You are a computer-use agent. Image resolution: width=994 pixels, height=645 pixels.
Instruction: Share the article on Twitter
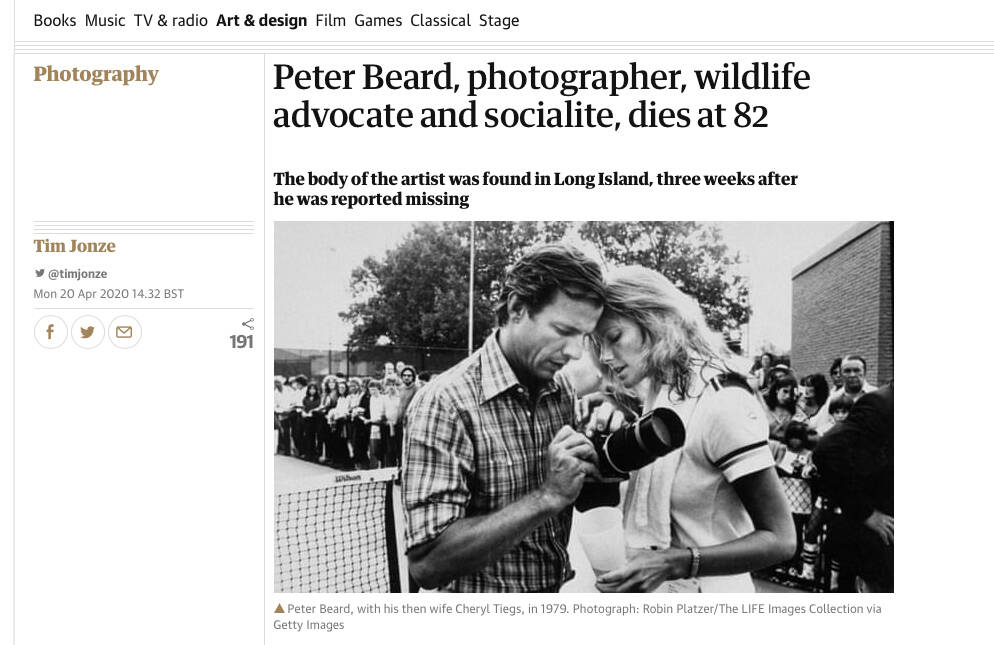[x=87, y=332]
